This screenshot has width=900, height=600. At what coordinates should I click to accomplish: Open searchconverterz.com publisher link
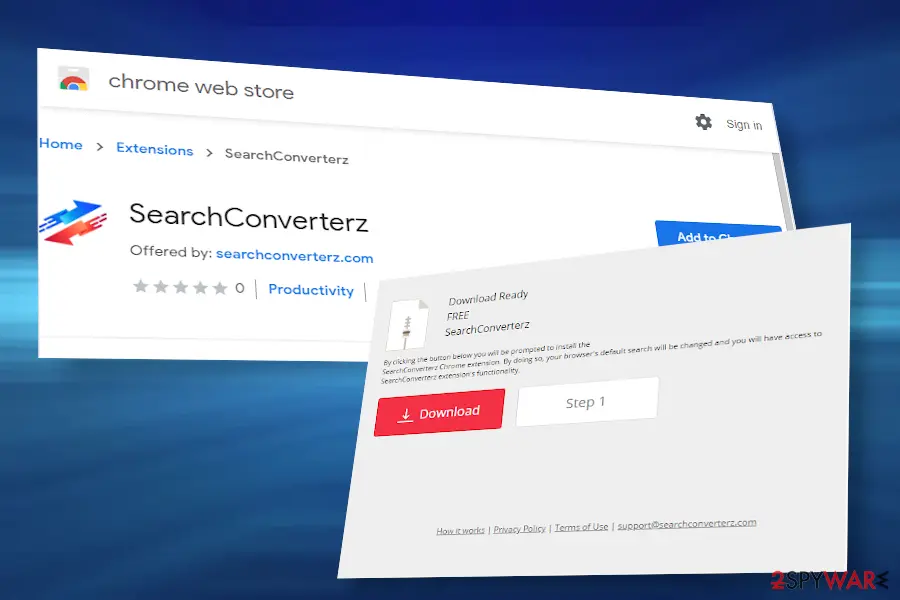(294, 256)
